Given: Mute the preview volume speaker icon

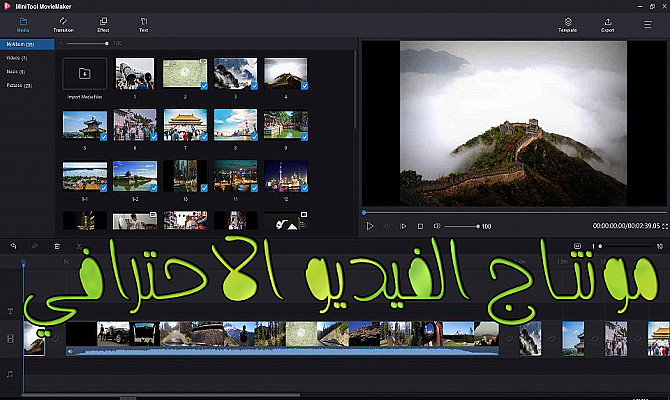Looking at the screenshot, I should click(437, 226).
